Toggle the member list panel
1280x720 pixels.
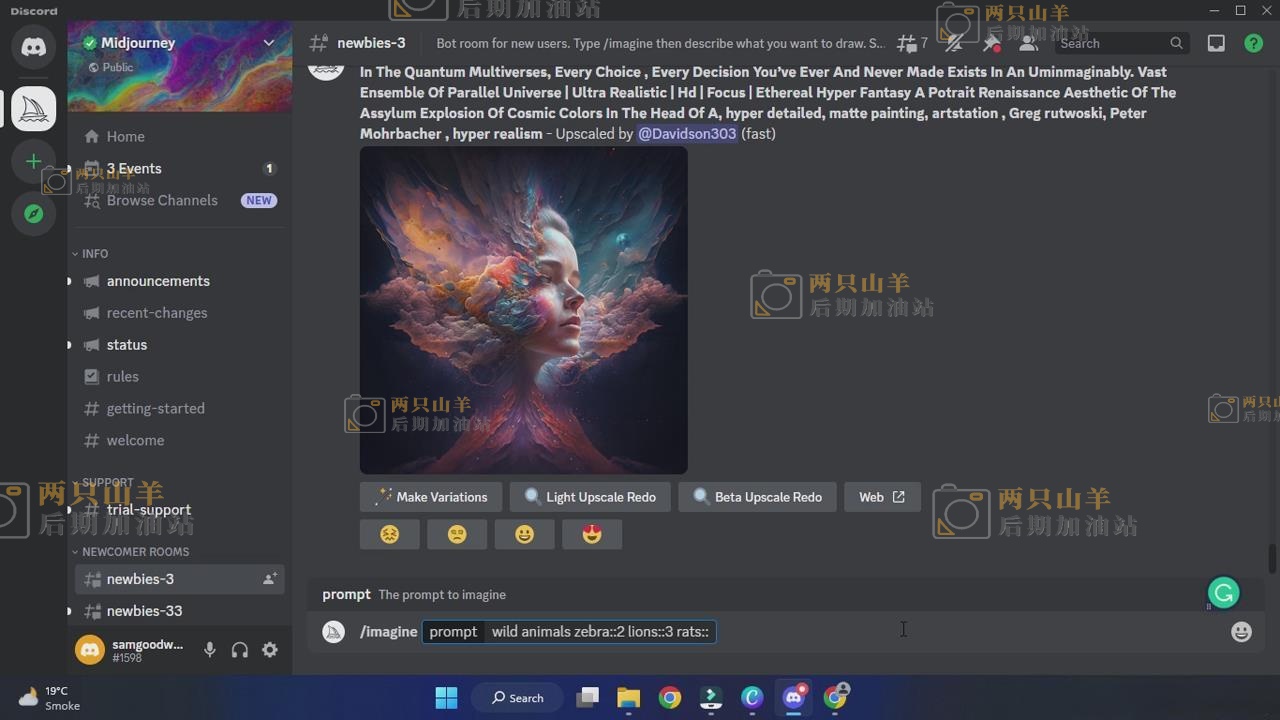tap(1028, 43)
